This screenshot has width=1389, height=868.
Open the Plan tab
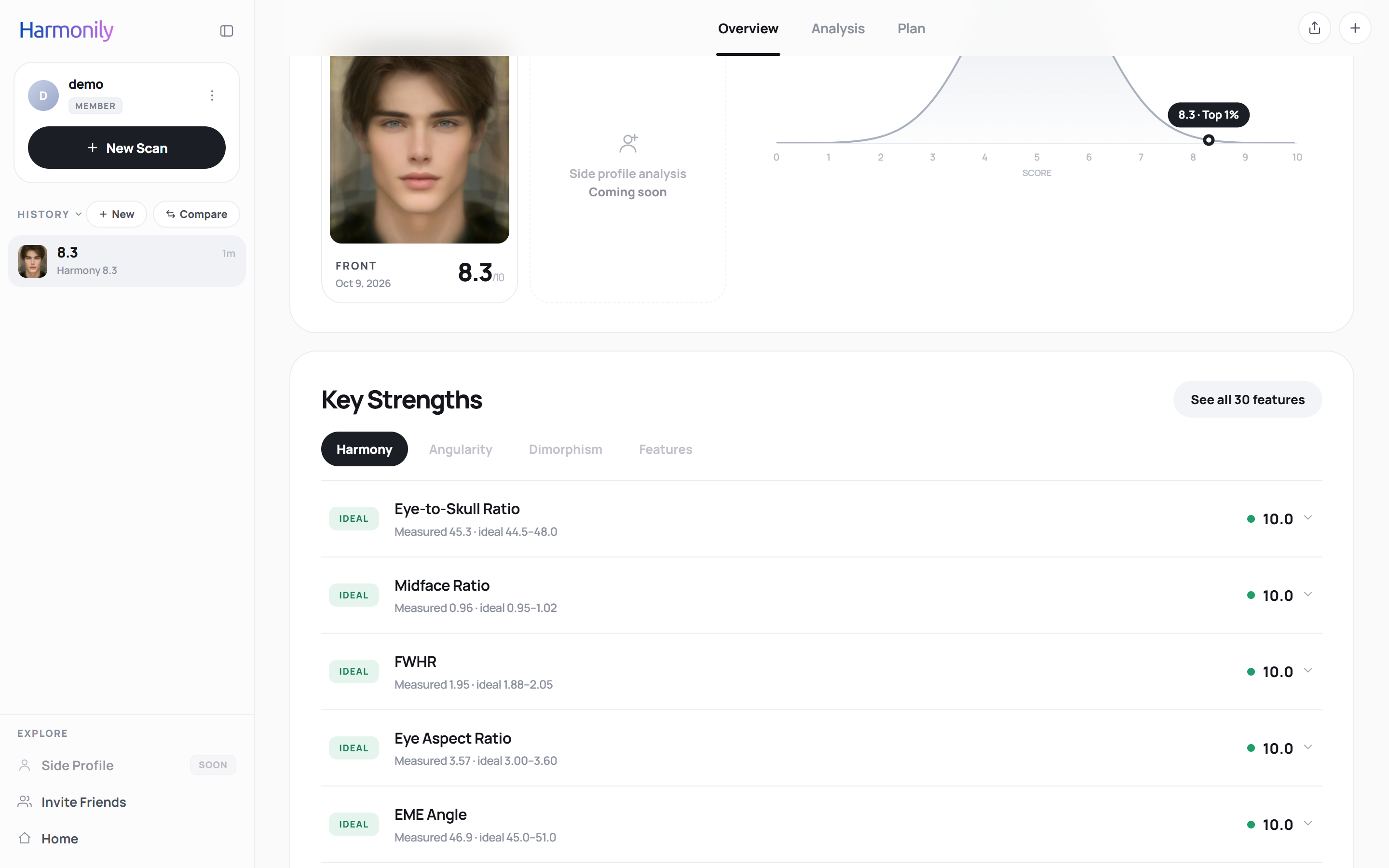coord(911,29)
